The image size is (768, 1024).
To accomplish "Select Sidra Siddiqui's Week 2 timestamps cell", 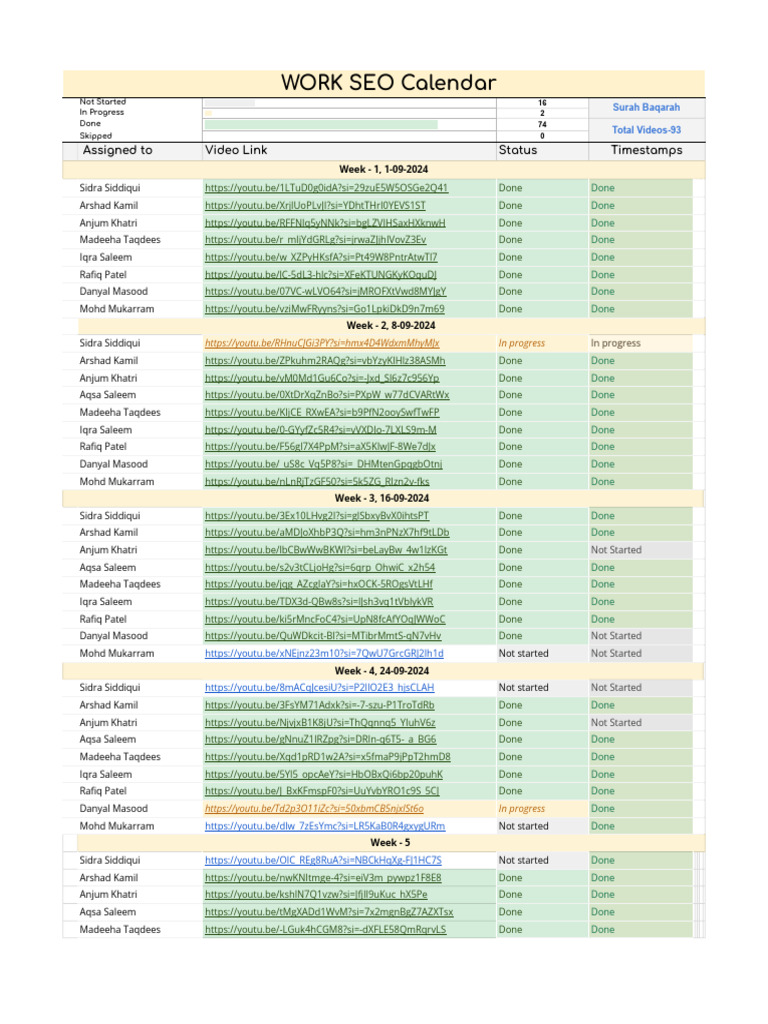I will pyautogui.click(x=641, y=343).
